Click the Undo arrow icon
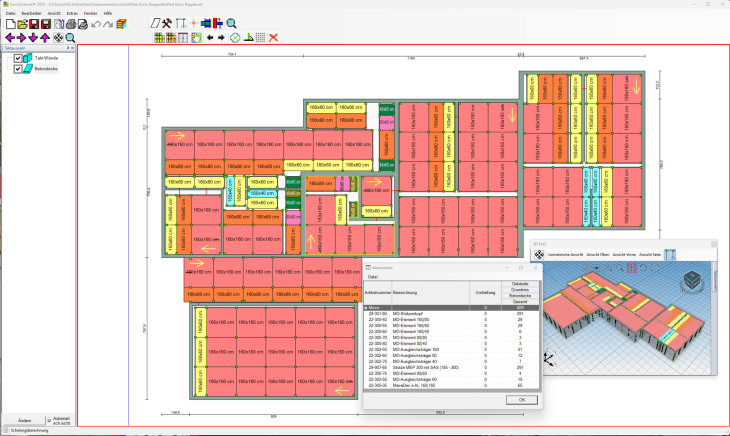Screen dimensions: 730x436 [96, 23]
